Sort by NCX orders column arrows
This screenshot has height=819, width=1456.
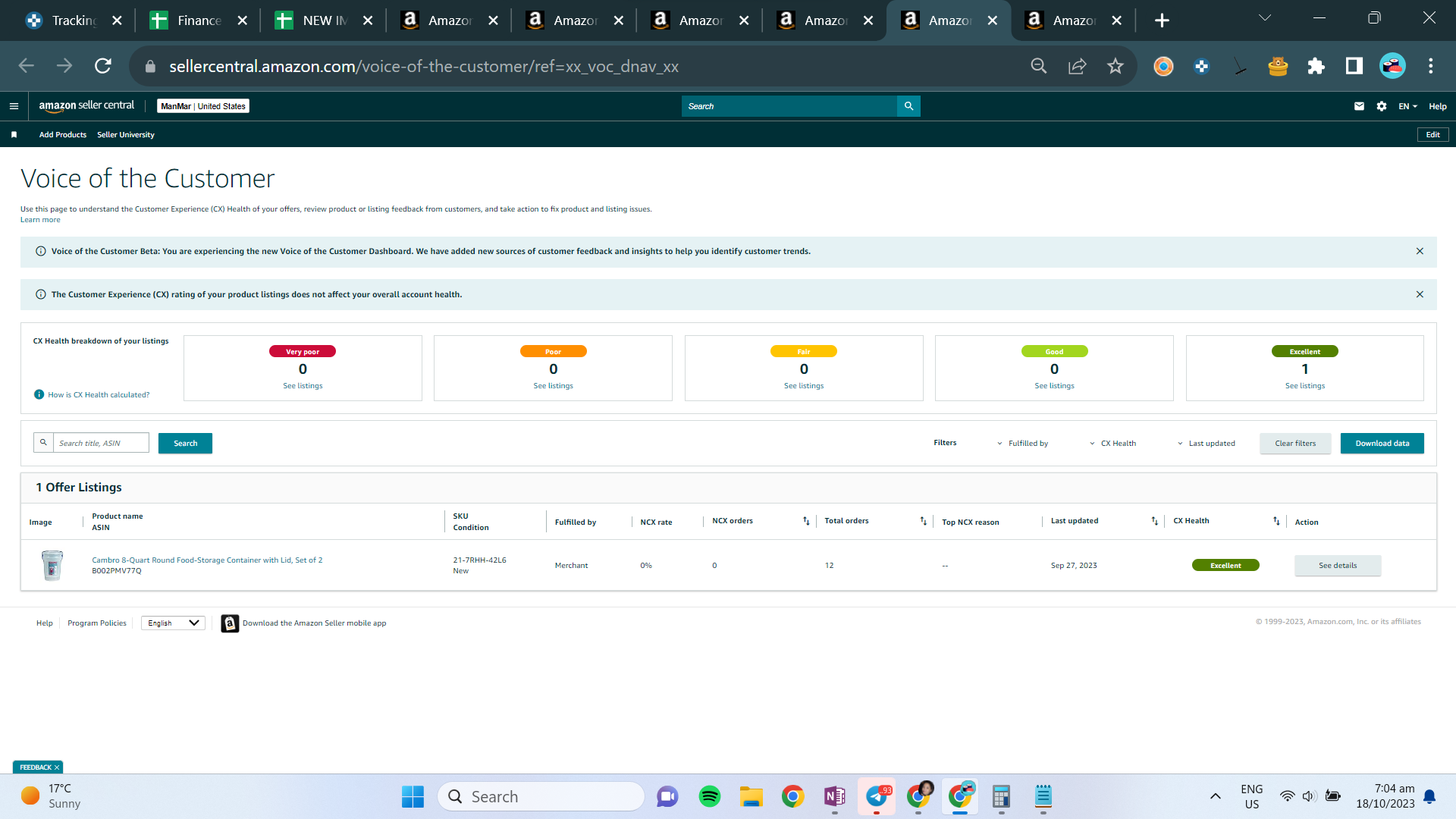[806, 521]
